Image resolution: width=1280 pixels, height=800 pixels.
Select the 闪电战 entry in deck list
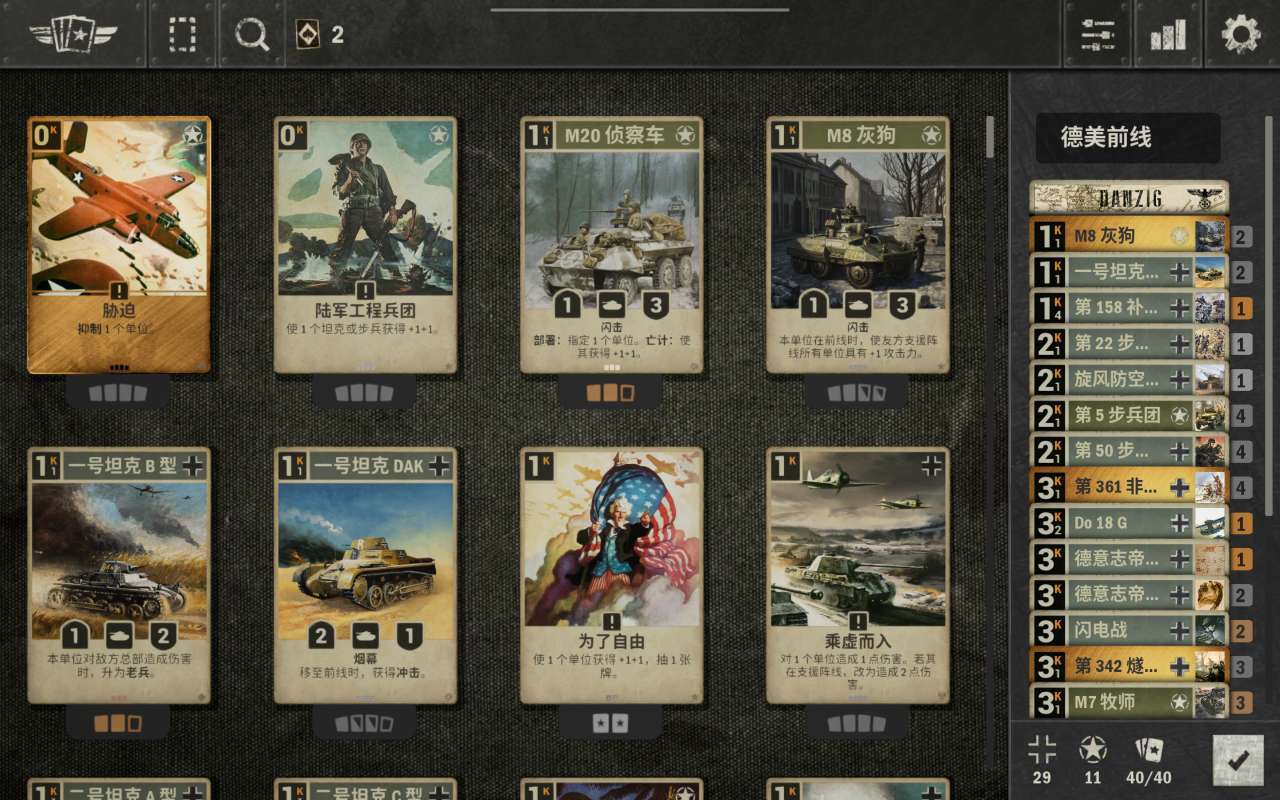pyautogui.click(x=1129, y=630)
